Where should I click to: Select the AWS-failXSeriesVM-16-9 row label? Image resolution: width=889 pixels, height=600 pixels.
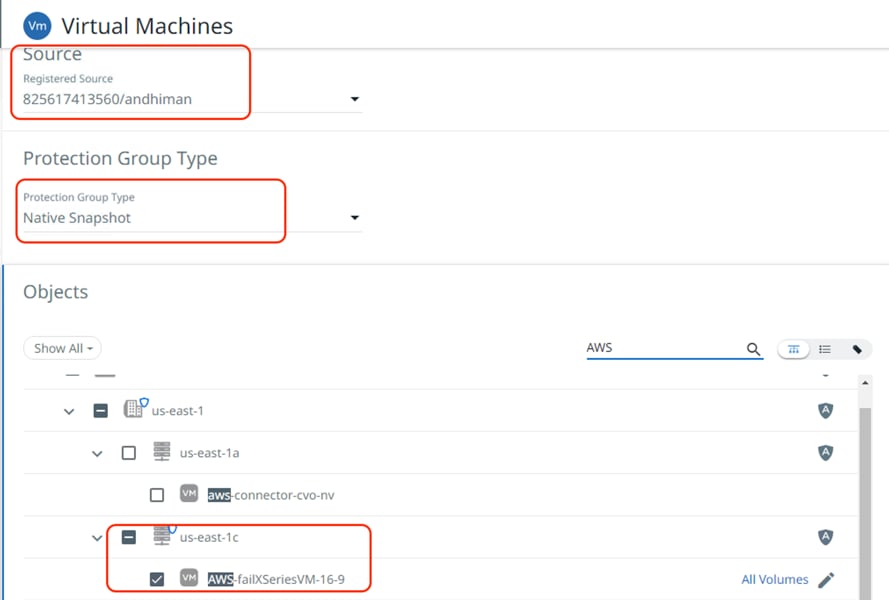(x=276, y=580)
